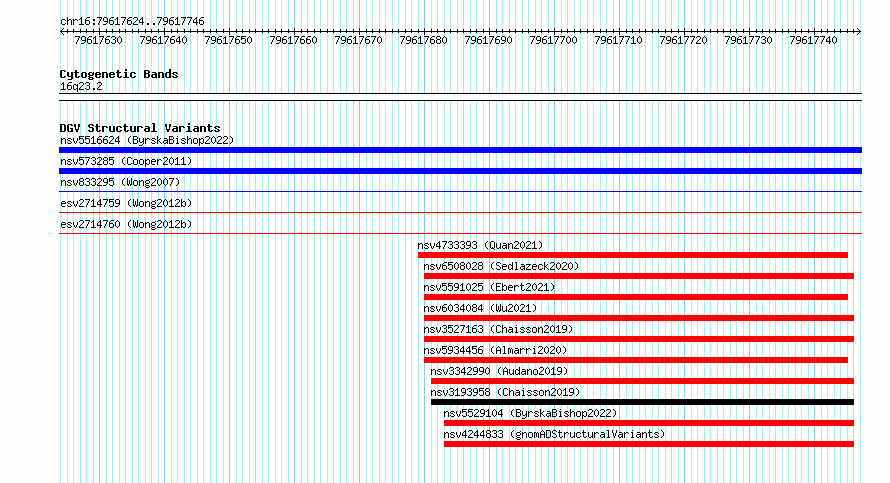Click the red bar of nsv5529104
Viewport: 890px width, 483px height.
point(649,423)
